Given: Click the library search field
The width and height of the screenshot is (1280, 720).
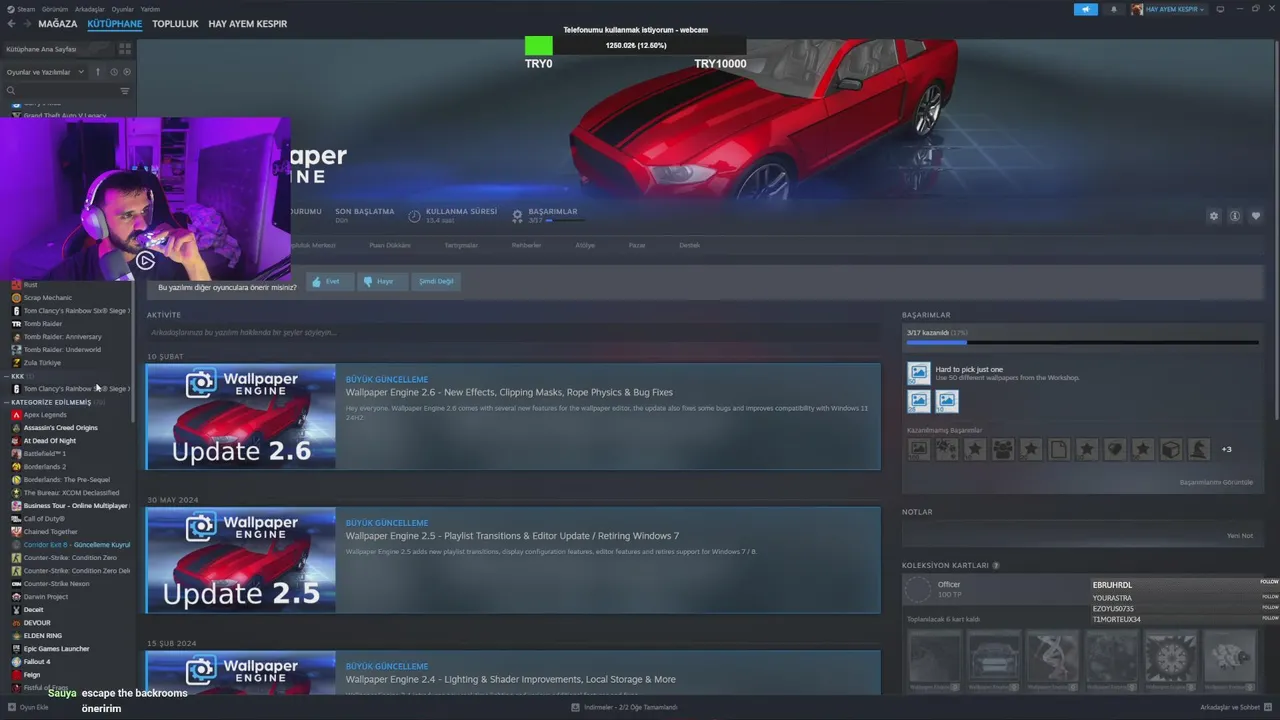Looking at the screenshot, I should (x=60, y=91).
